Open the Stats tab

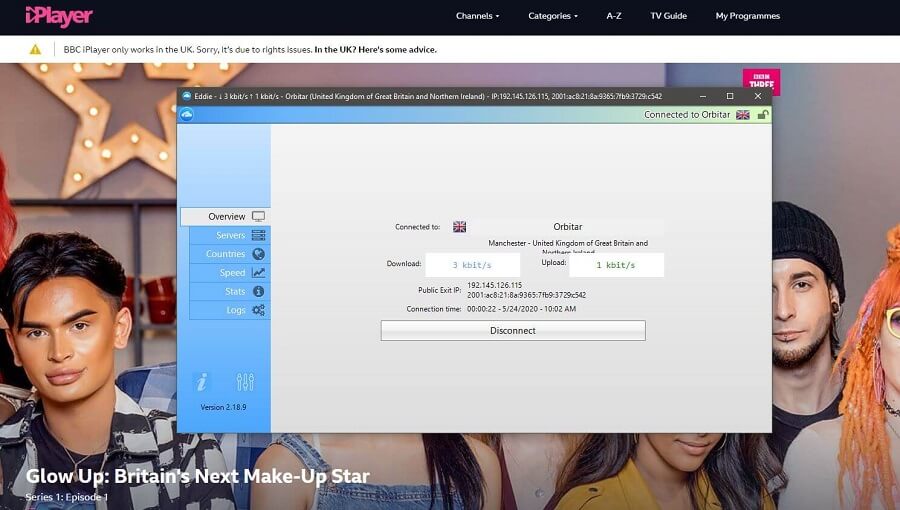(230, 291)
